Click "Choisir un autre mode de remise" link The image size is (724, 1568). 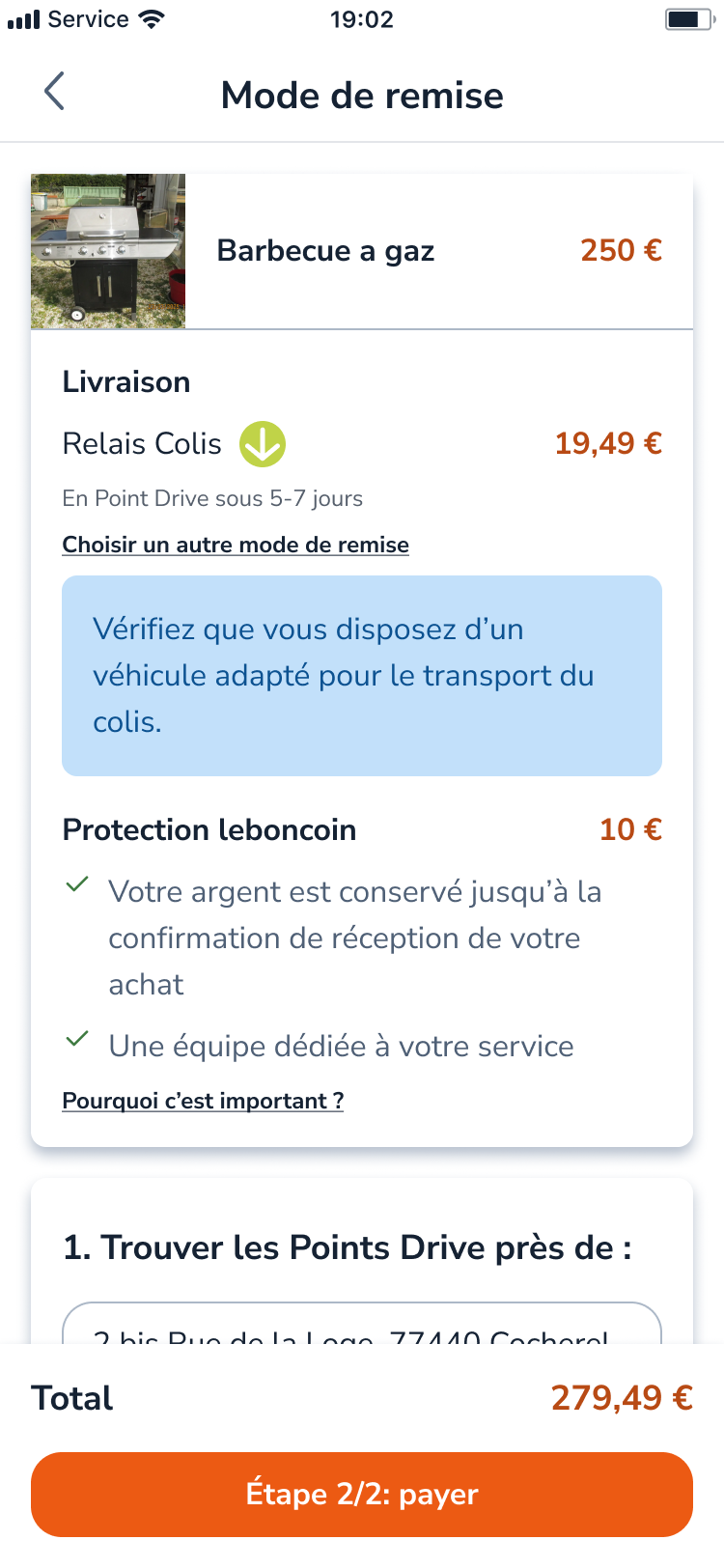236,545
